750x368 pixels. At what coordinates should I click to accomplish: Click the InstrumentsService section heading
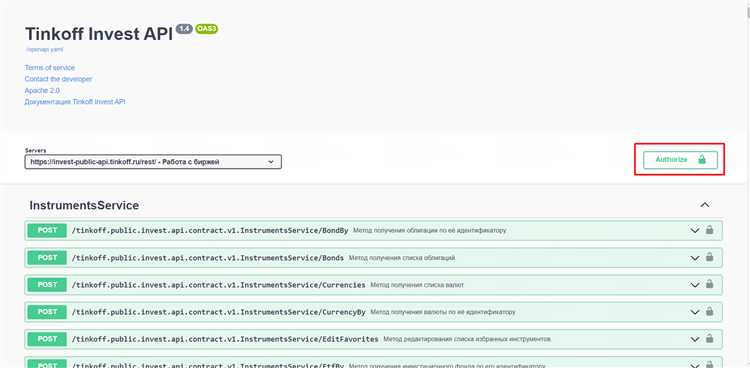point(84,205)
